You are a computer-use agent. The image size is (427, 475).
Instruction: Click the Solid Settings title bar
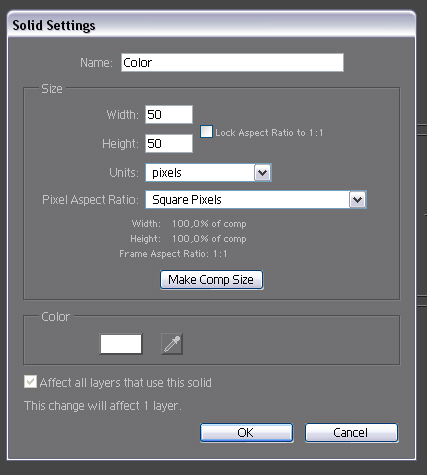click(x=211, y=25)
